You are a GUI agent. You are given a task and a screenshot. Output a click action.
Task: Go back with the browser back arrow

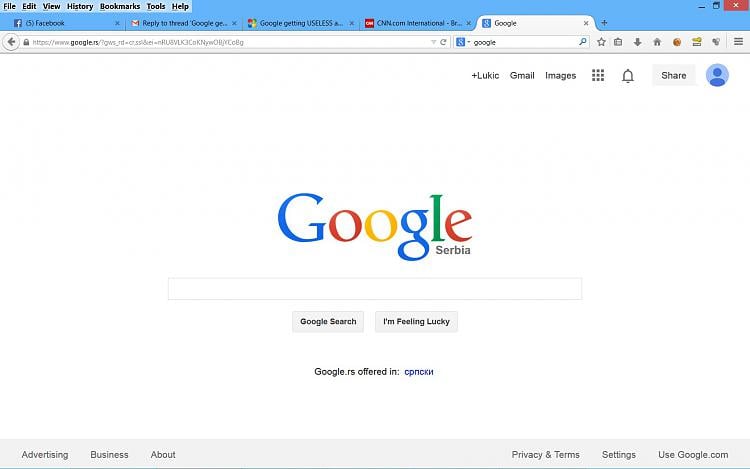pyautogui.click(x=11, y=42)
